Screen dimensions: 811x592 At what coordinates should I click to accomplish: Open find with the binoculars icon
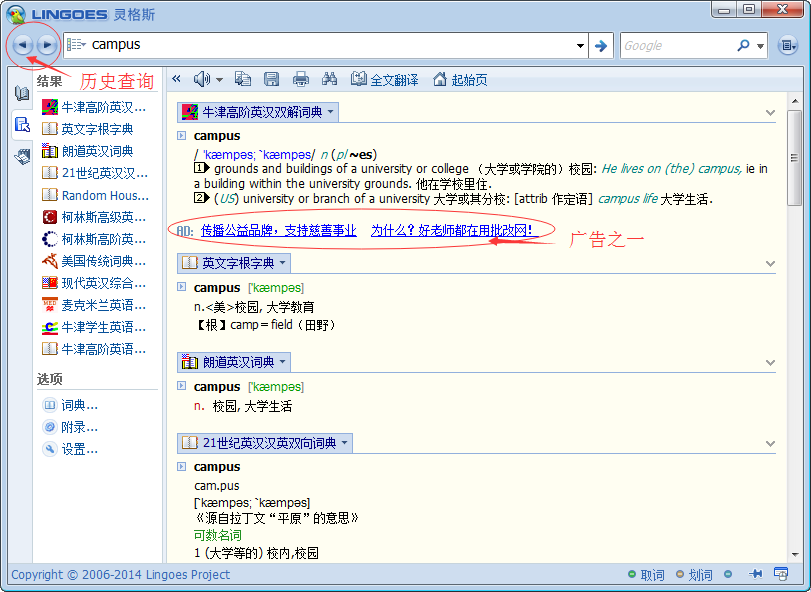coord(329,79)
